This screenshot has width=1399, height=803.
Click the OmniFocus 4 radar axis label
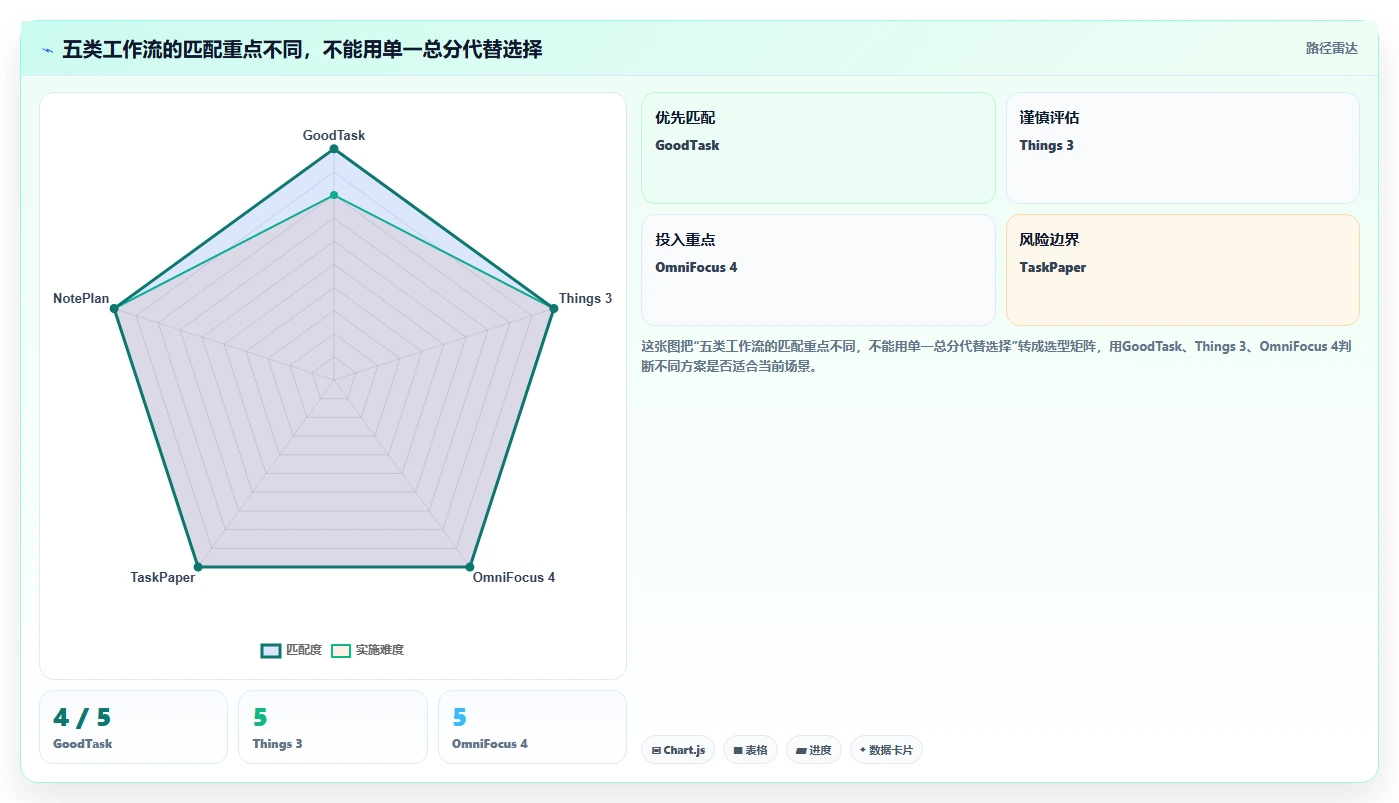[x=514, y=577]
